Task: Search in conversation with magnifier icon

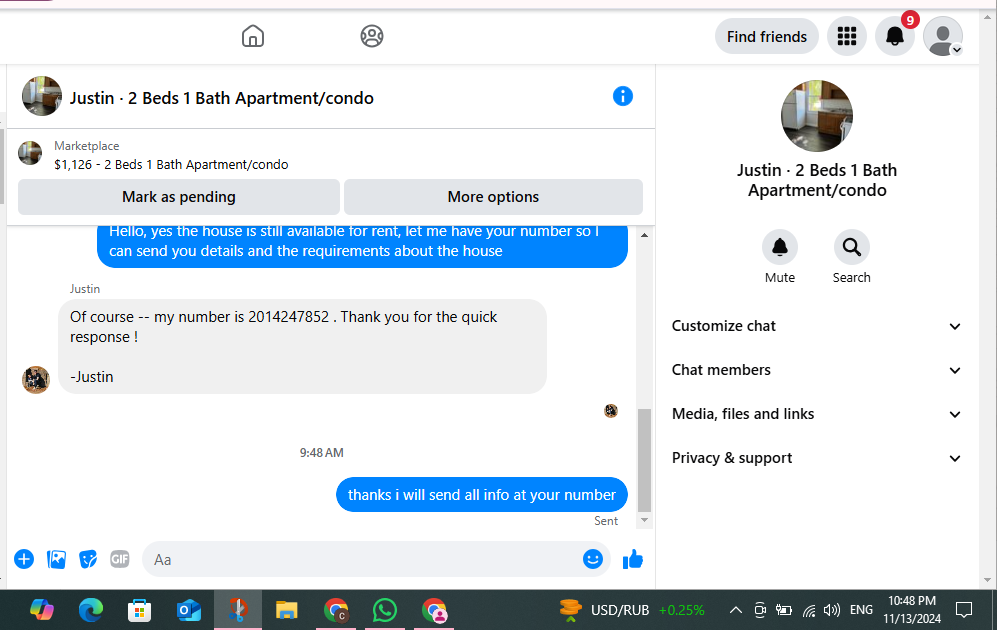Action: pos(851,247)
